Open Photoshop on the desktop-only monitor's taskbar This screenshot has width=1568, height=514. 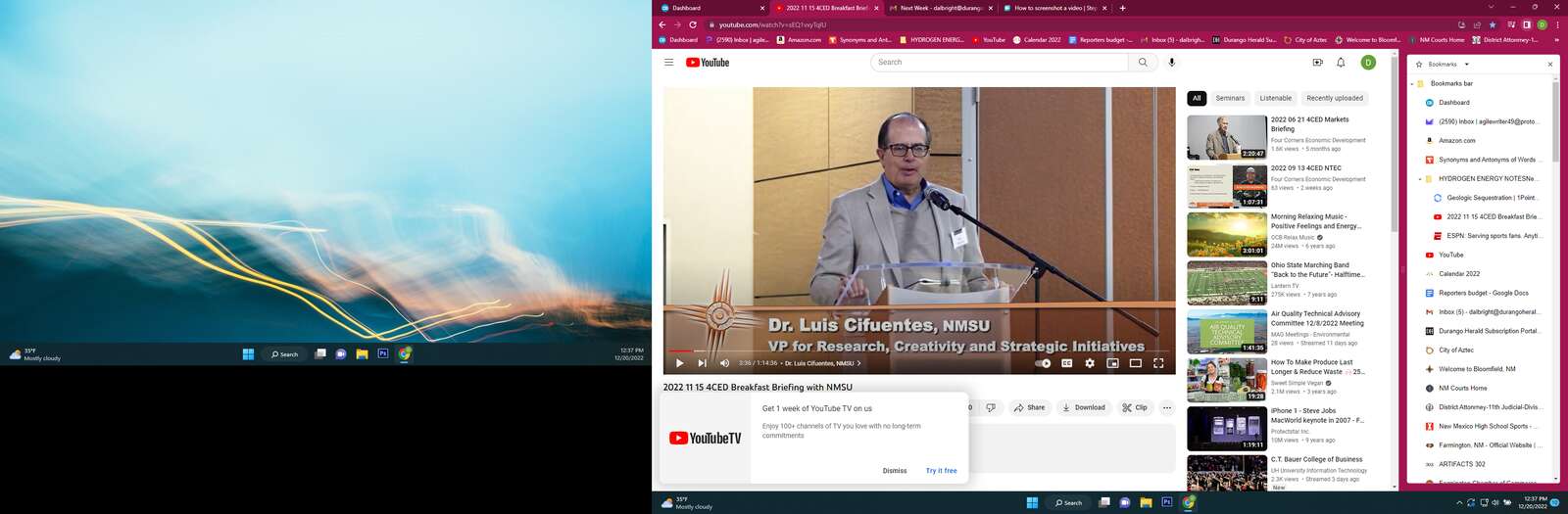[x=383, y=353]
